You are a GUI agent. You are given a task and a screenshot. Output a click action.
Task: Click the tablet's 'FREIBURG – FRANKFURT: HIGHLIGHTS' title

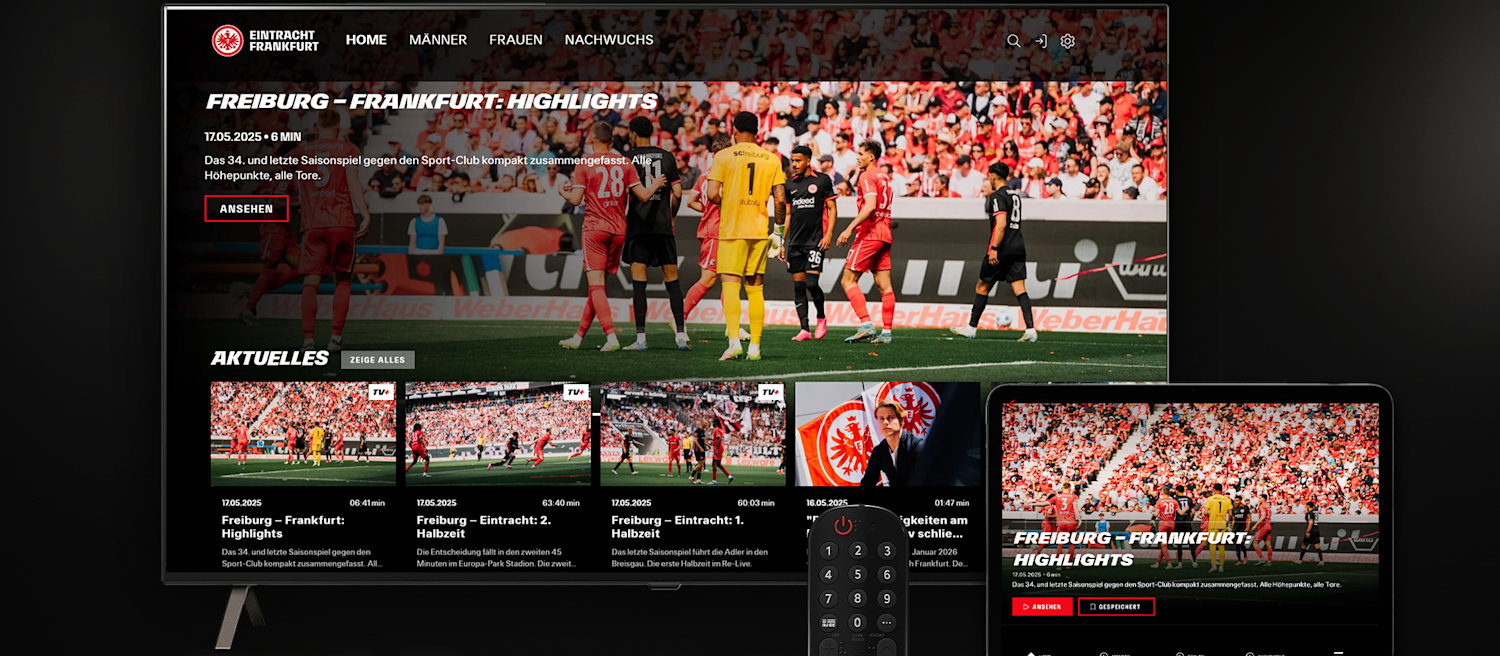click(1132, 549)
